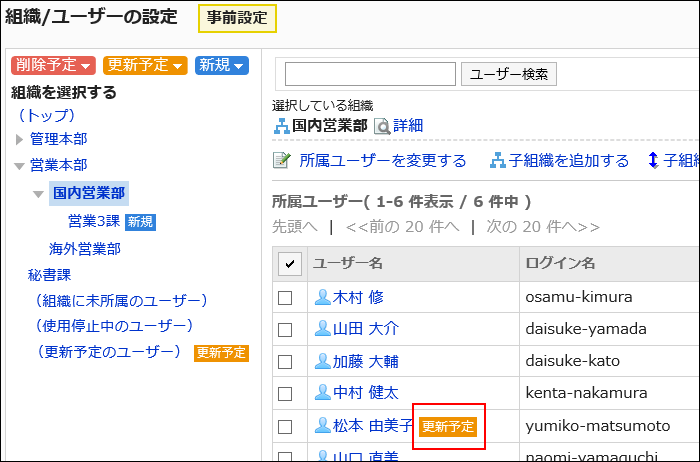Click the edit members notepad icon

282,160
